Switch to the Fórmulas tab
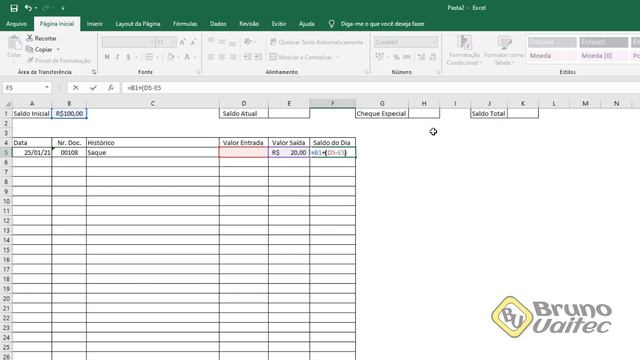The width and height of the screenshot is (640, 360). (x=185, y=24)
